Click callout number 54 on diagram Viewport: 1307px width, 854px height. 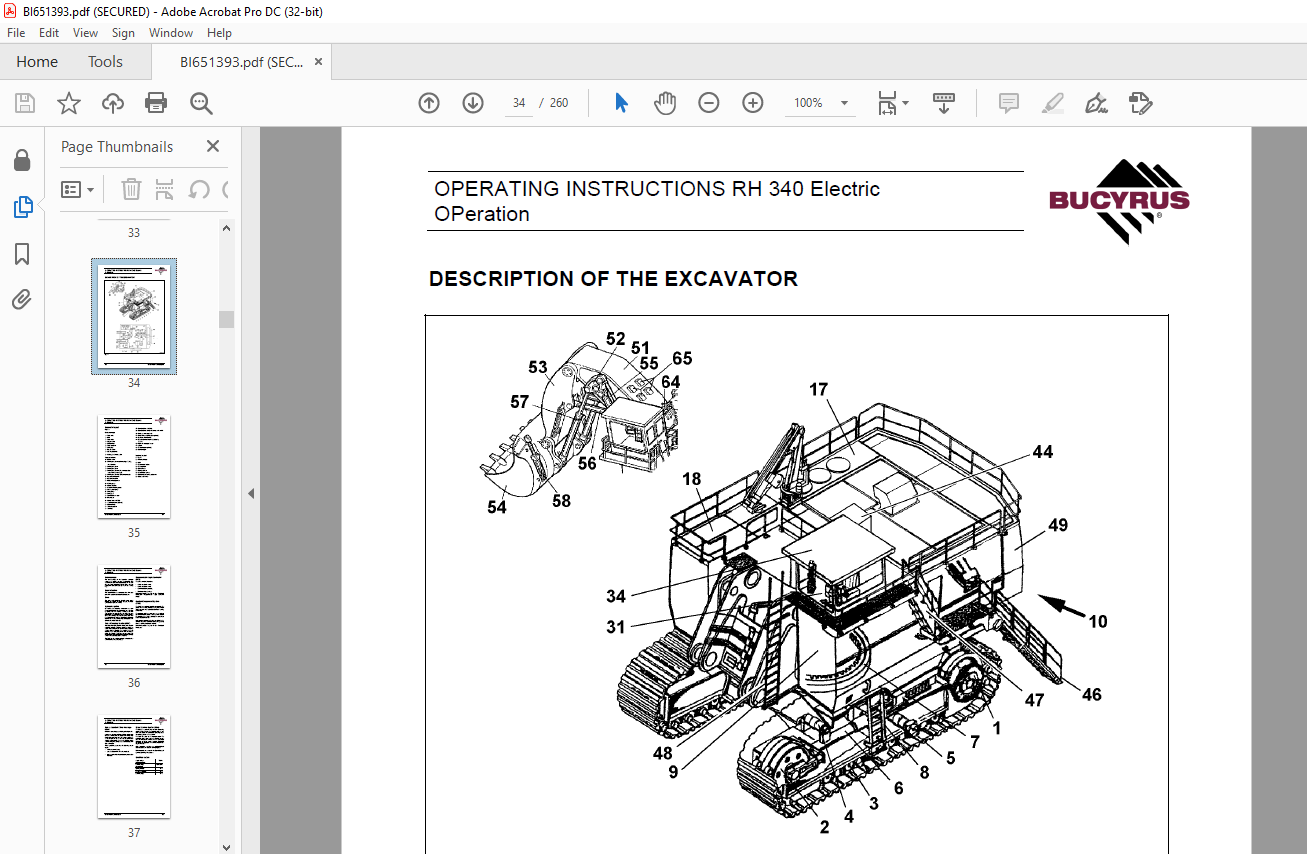click(497, 507)
